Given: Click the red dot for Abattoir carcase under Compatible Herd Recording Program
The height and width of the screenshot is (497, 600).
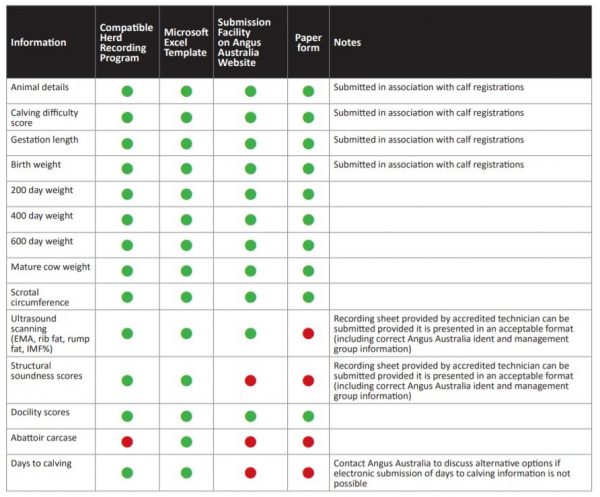Looking at the screenshot, I should [x=127, y=441].
